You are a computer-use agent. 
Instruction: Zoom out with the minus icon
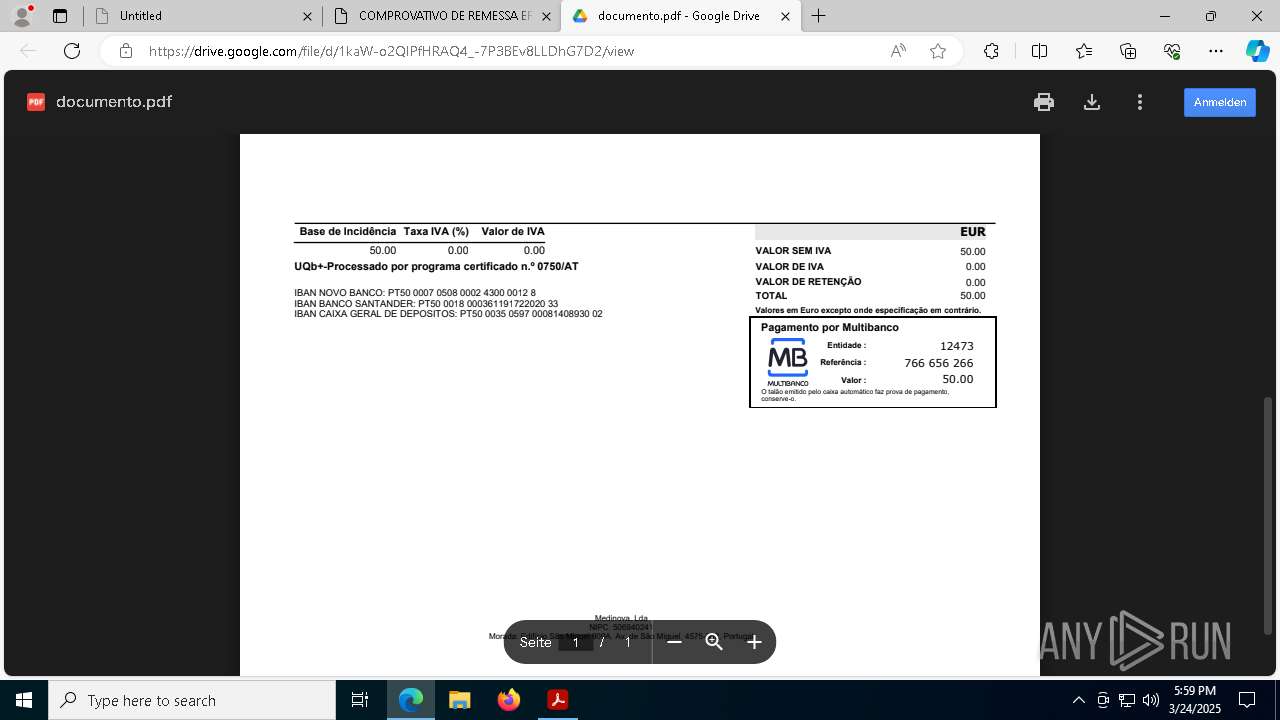674,642
